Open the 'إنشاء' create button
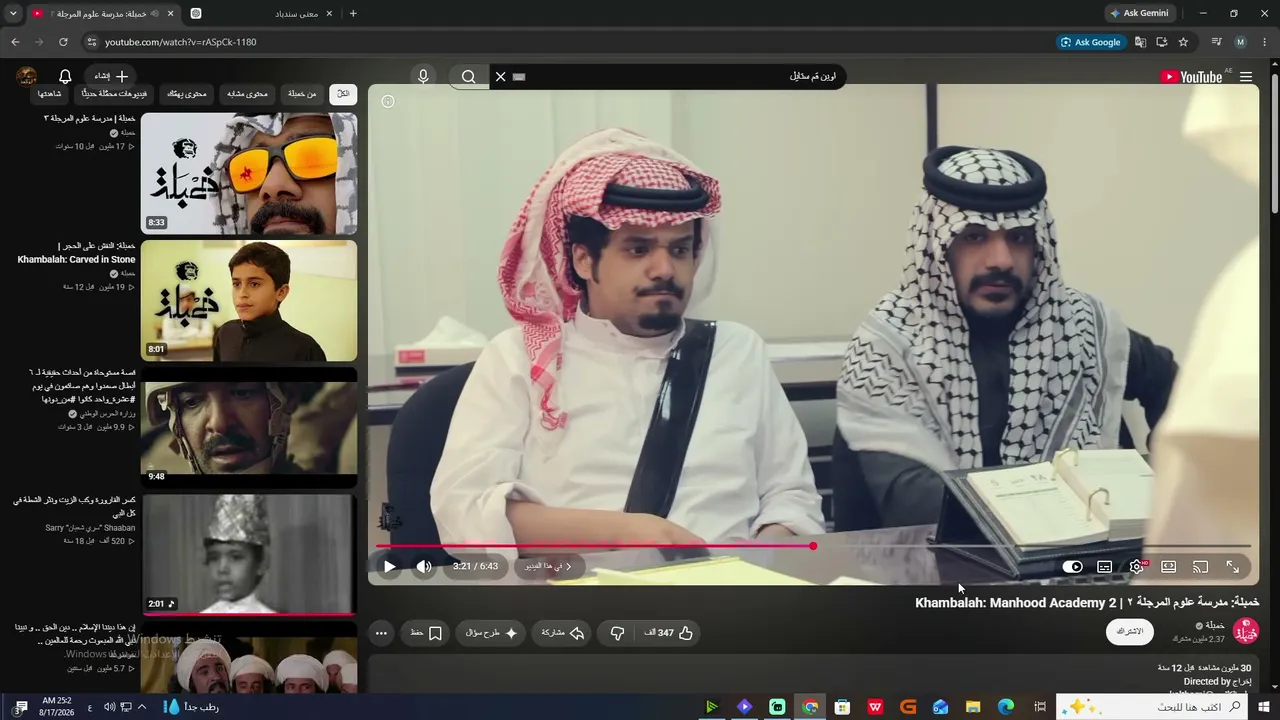The height and width of the screenshot is (720, 1280). coord(111,76)
